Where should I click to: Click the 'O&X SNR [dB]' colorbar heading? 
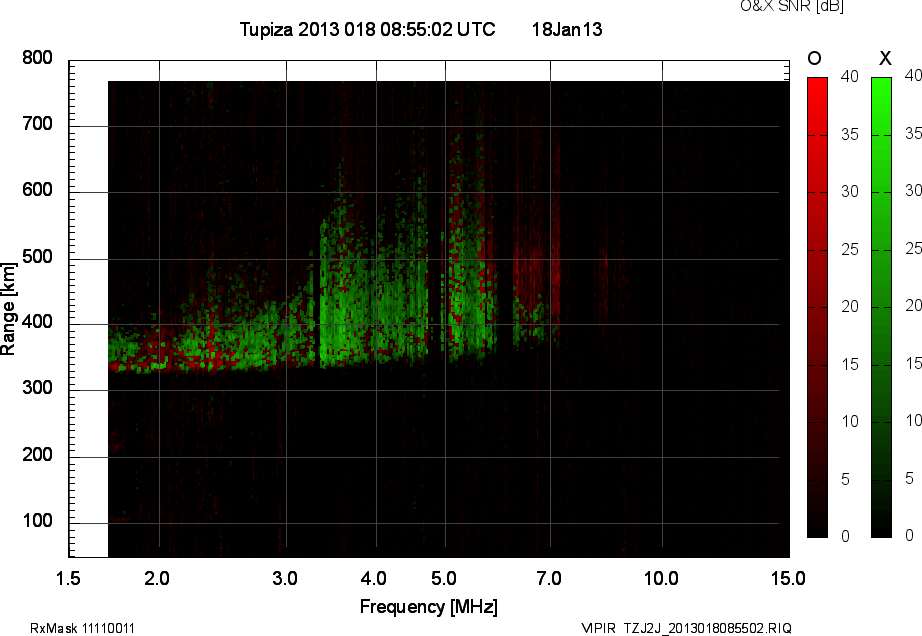point(791,6)
